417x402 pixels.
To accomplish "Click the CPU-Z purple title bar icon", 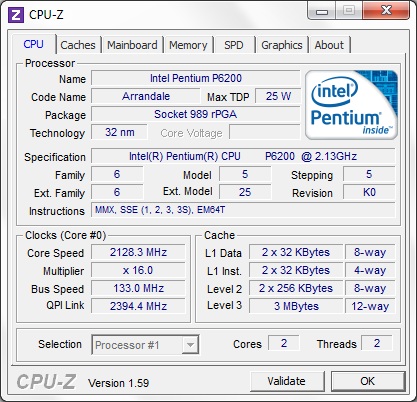I will click(x=16, y=15).
